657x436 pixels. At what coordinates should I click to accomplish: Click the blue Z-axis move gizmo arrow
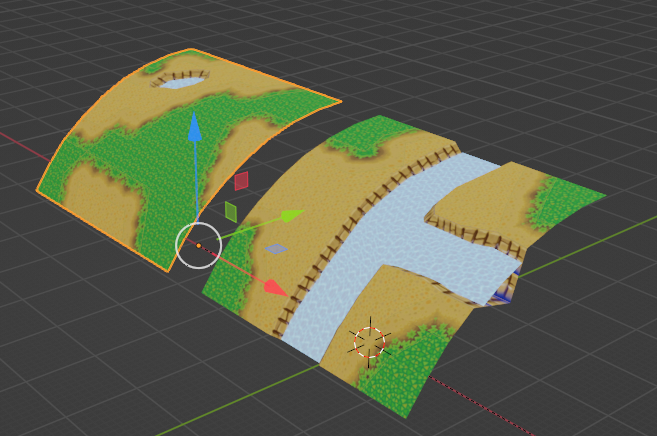click(195, 128)
